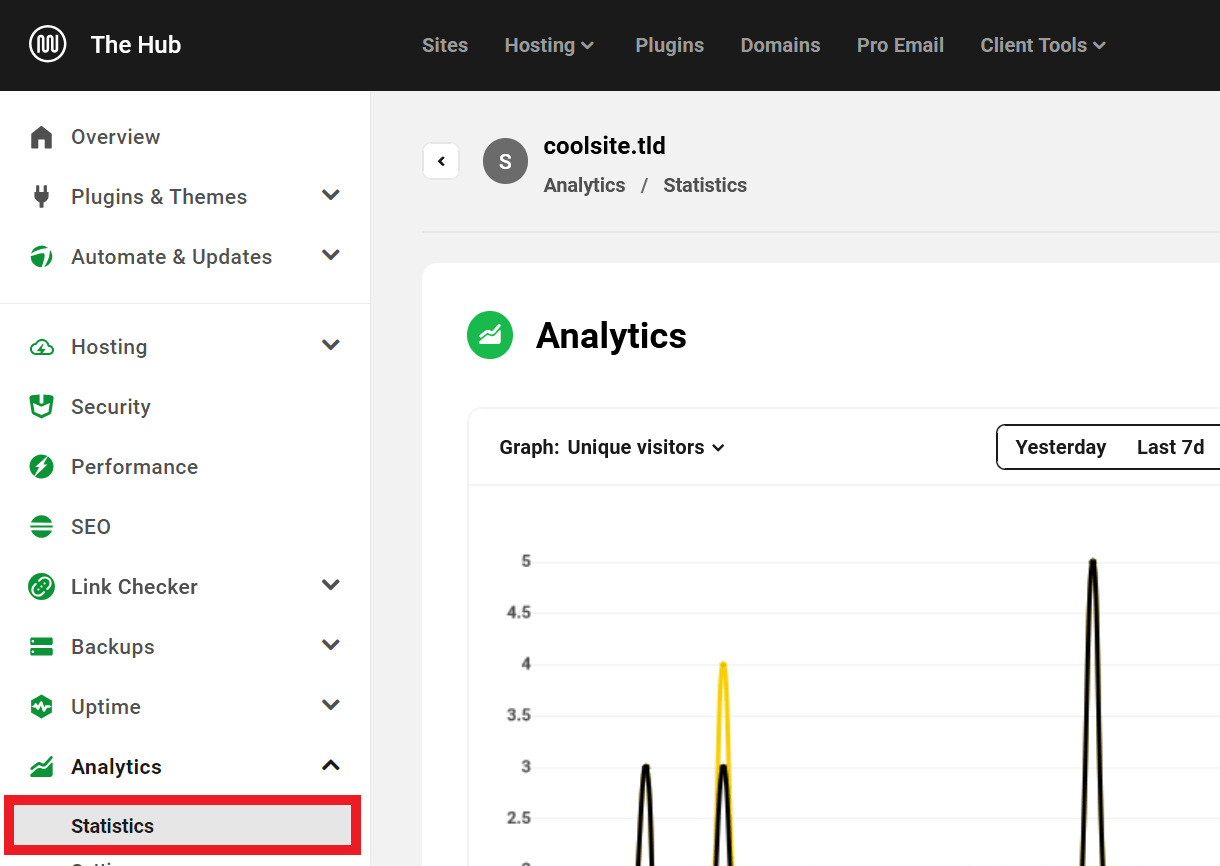Click the Analytics breadcrumb link

click(x=584, y=185)
